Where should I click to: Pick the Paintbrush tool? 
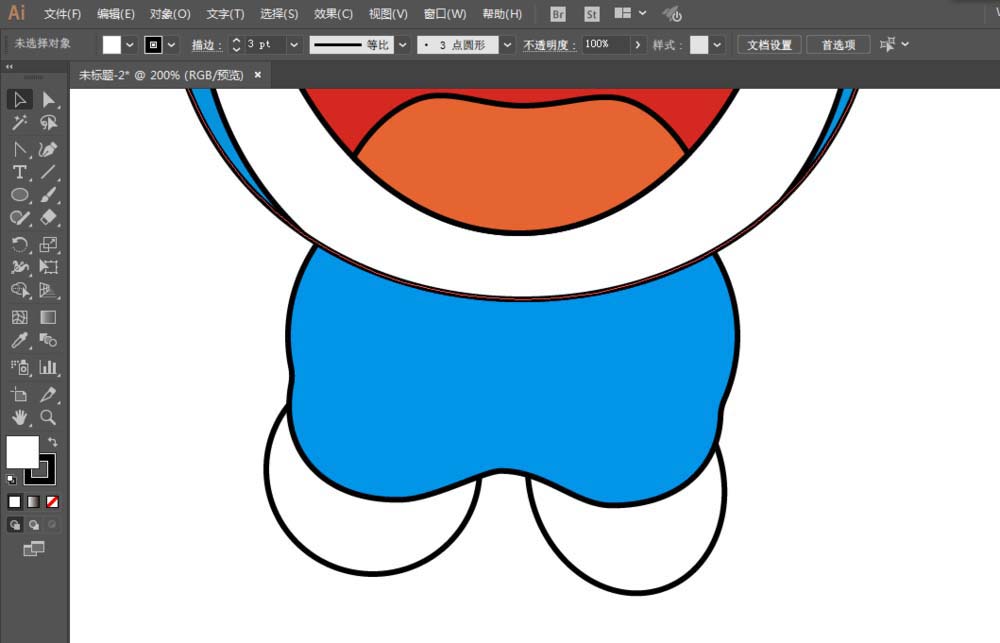(x=48, y=195)
